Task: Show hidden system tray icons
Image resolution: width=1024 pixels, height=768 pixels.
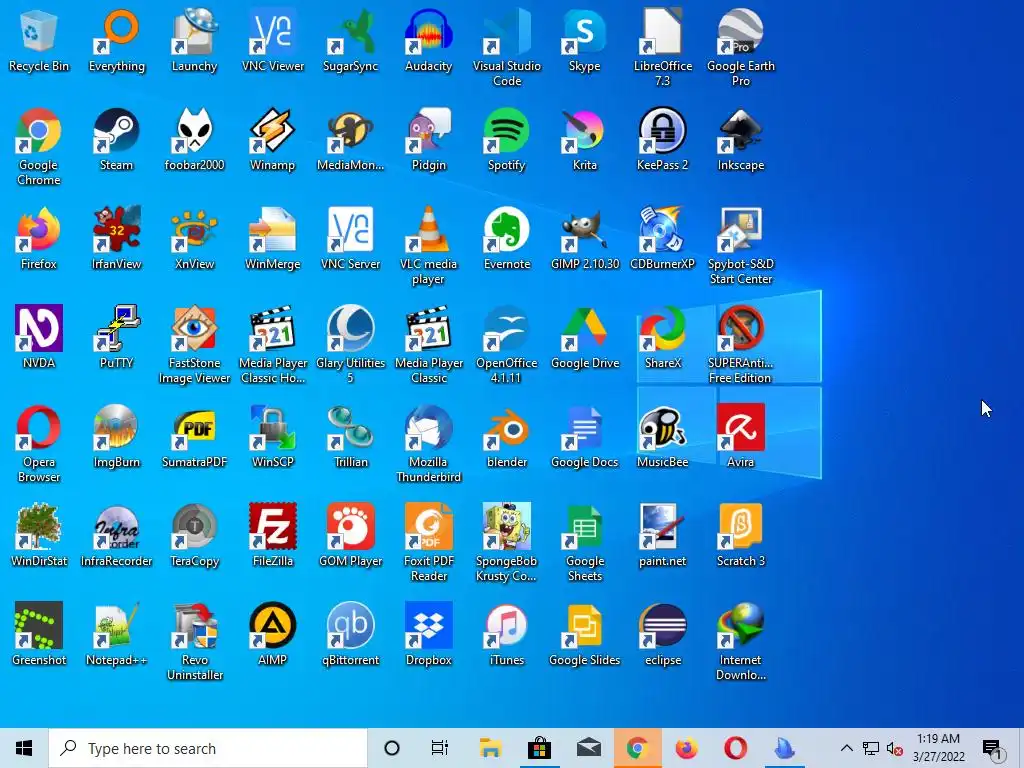Action: click(x=846, y=748)
